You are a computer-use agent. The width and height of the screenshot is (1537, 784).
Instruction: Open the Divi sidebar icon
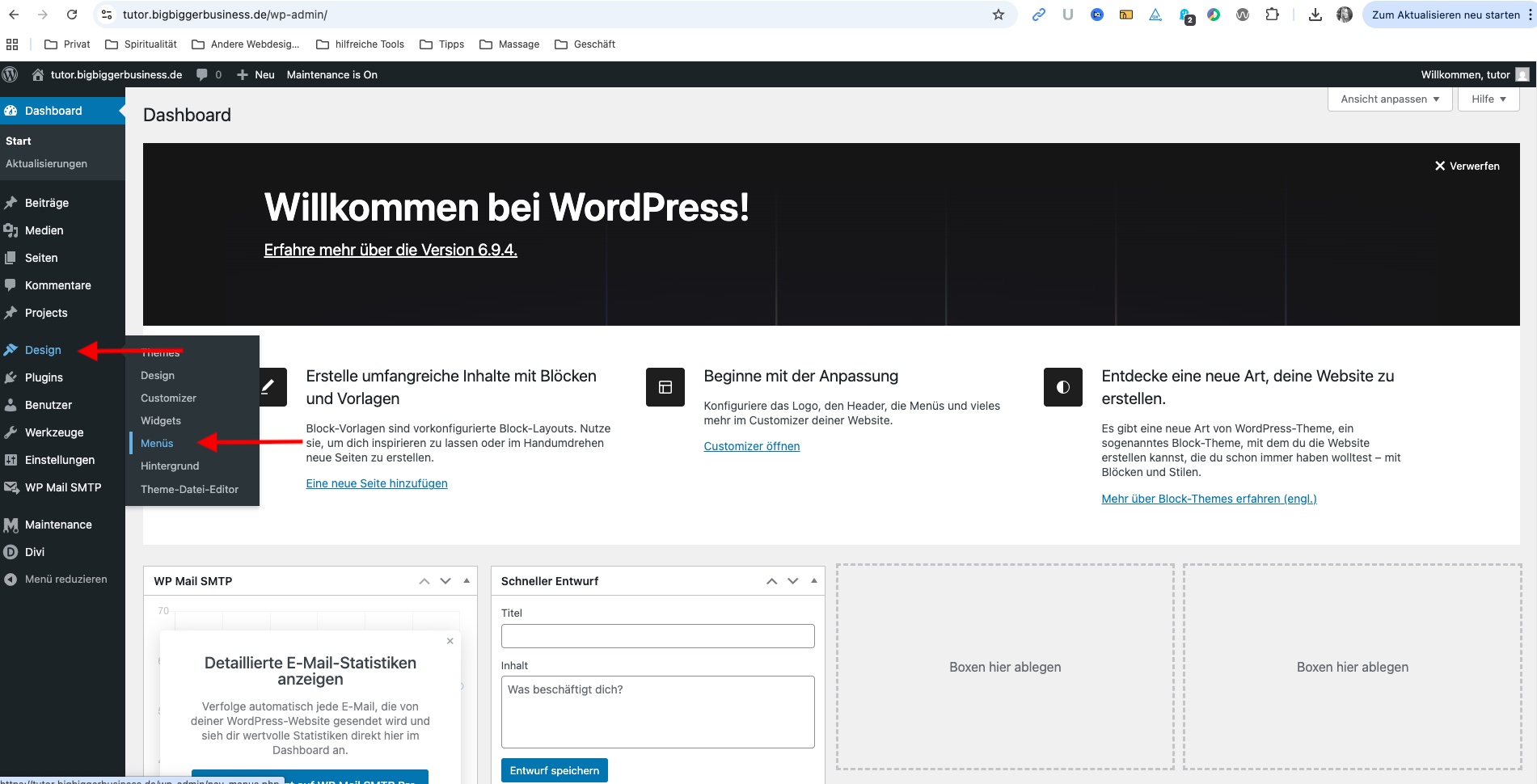click(11, 552)
